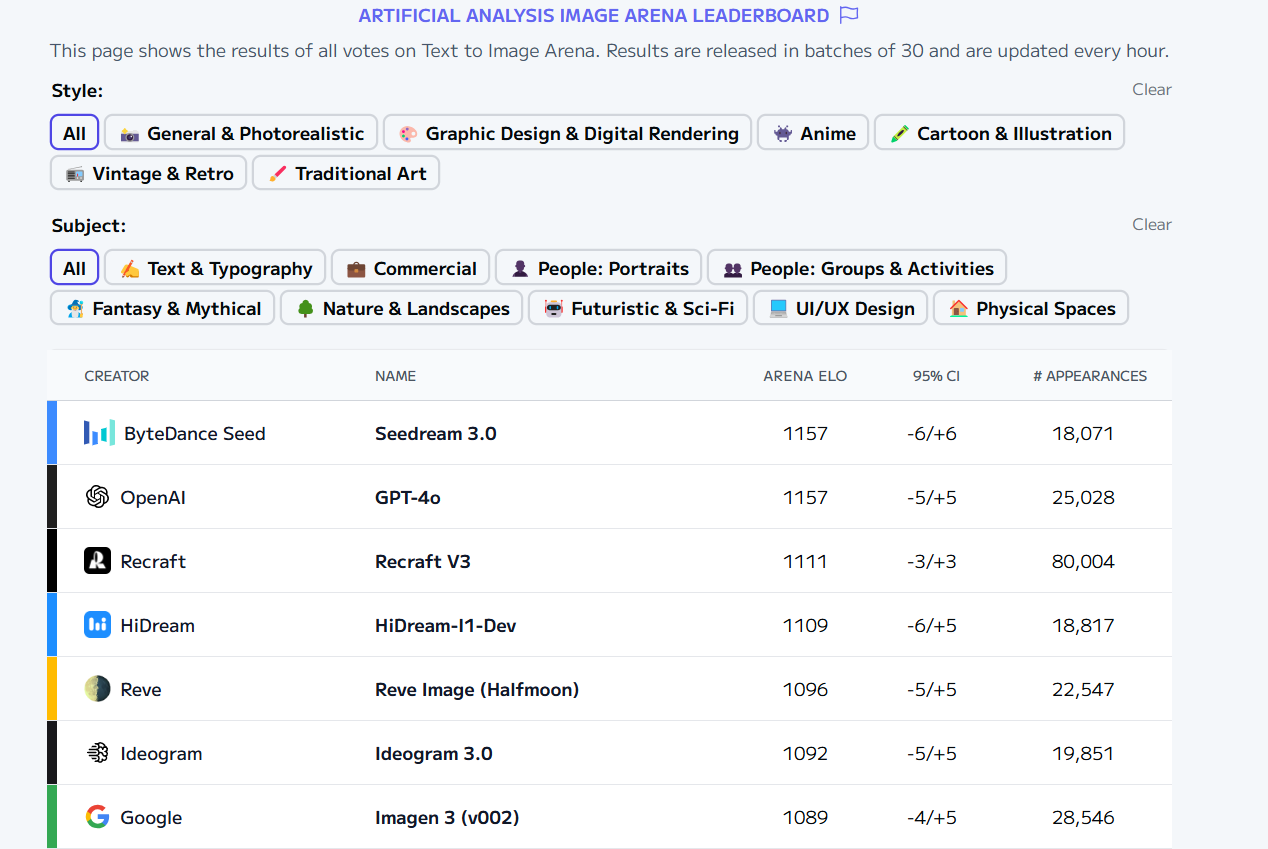The width and height of the screenshot is (1268, 849).
Task: Click the Ideogram creator name
Action: [161, 753]
